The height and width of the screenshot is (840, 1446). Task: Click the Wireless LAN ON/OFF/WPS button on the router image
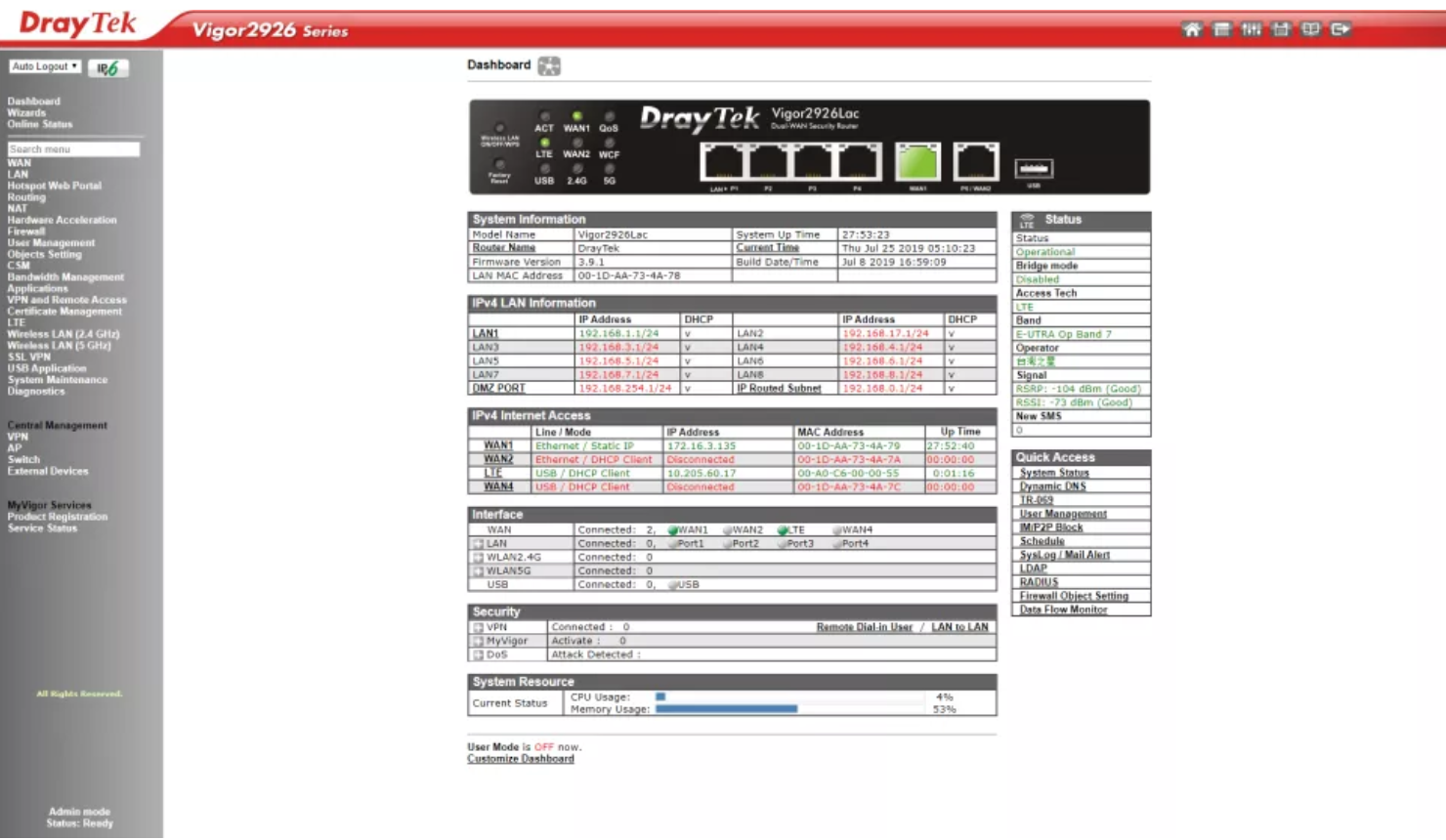(x=499, y=128)
